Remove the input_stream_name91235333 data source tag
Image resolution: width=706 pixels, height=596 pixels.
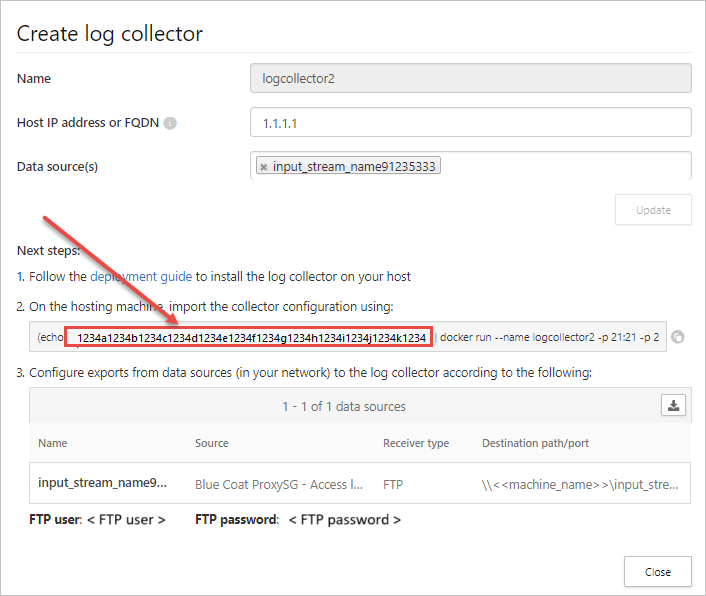263,167
